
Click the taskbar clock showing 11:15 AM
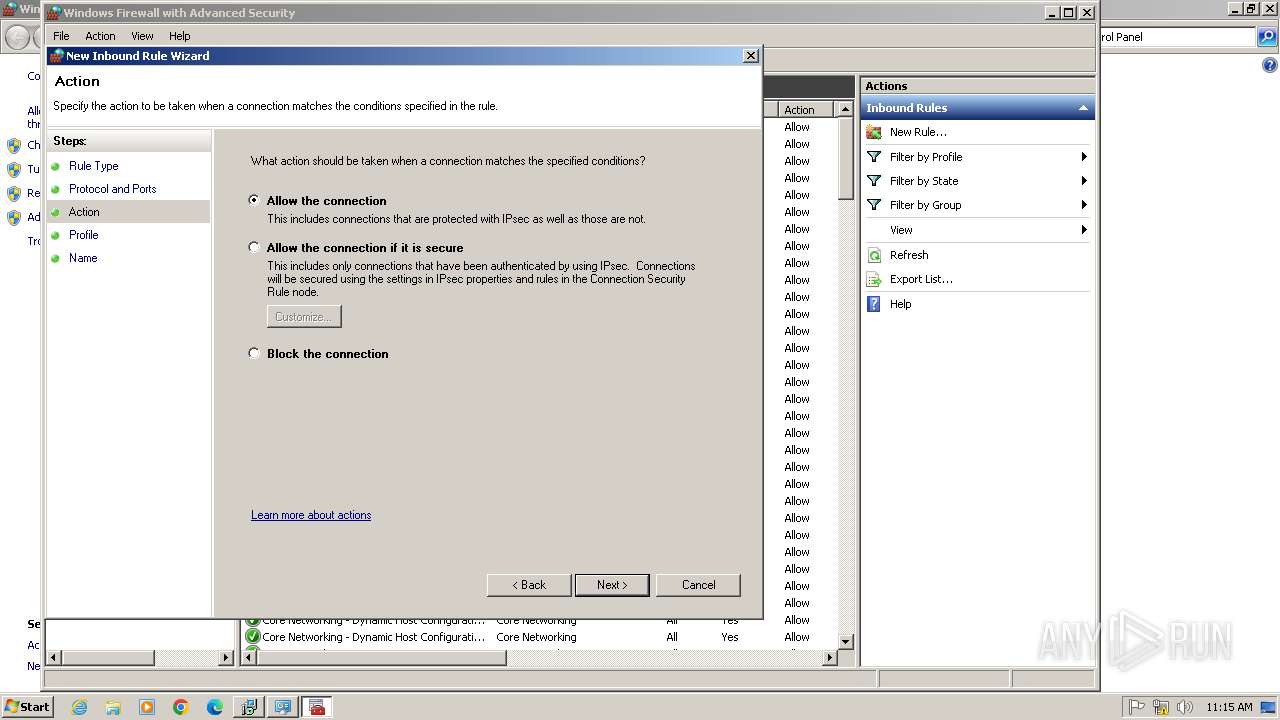pyautogui.click(x=1229, y=707)
